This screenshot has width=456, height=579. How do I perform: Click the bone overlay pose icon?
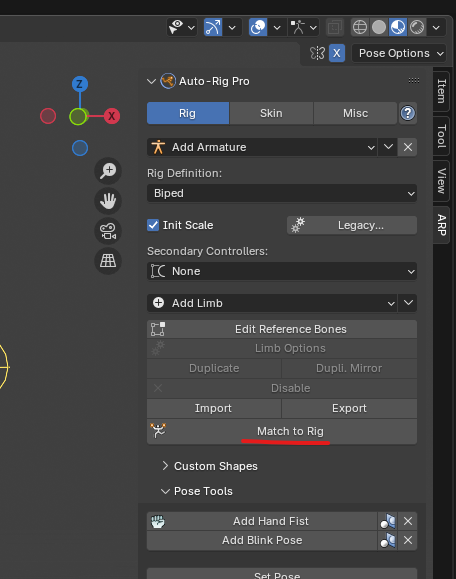[x=298, y=27]
